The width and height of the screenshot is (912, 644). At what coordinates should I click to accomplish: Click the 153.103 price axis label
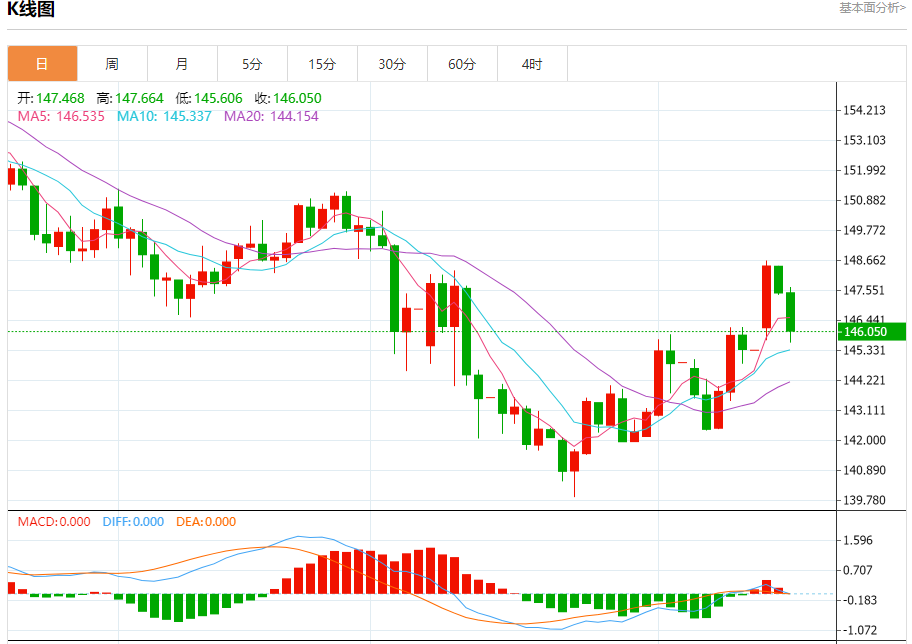tap(864, 140)
